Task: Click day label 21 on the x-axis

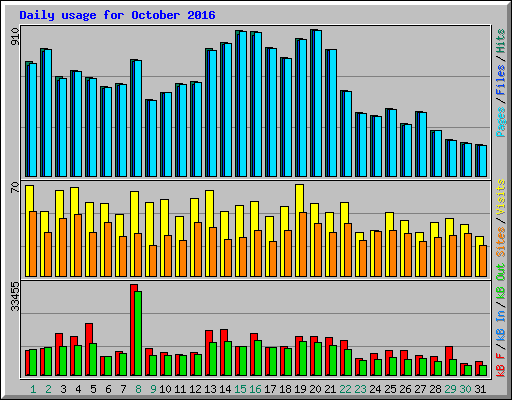Action: click(x=330, y=389)
